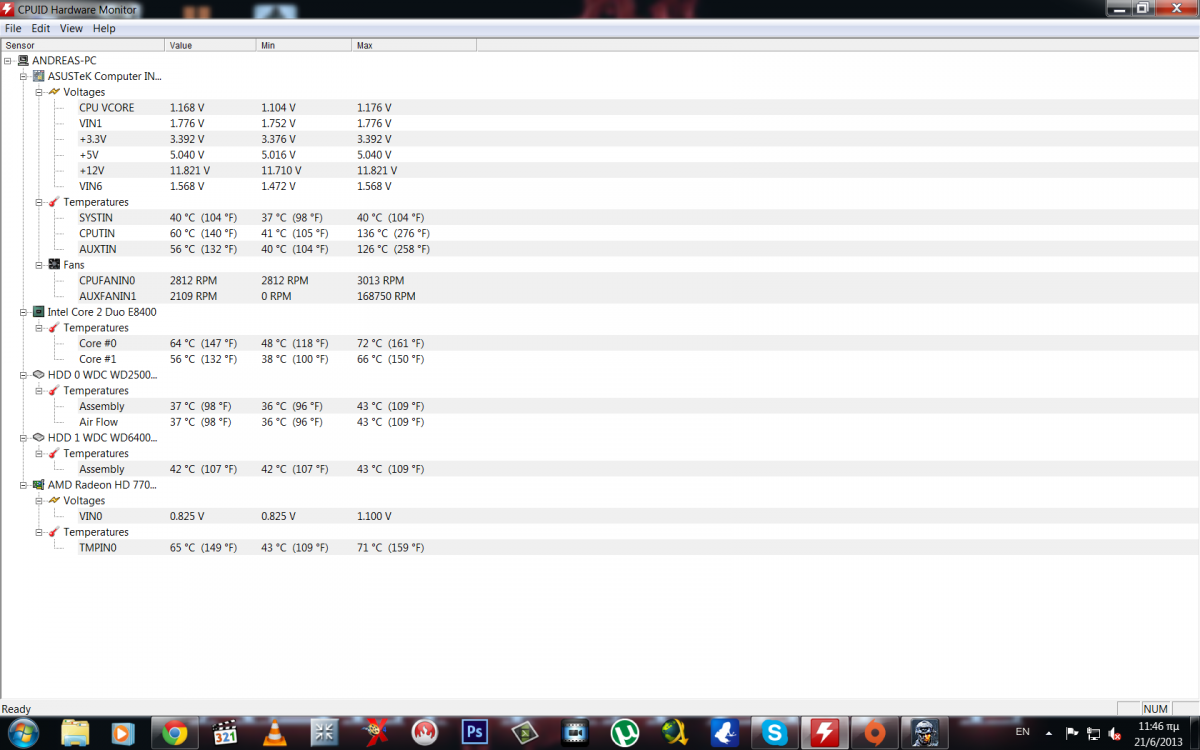Collapse the ASUSTeK Computer node

click(23, 76)
